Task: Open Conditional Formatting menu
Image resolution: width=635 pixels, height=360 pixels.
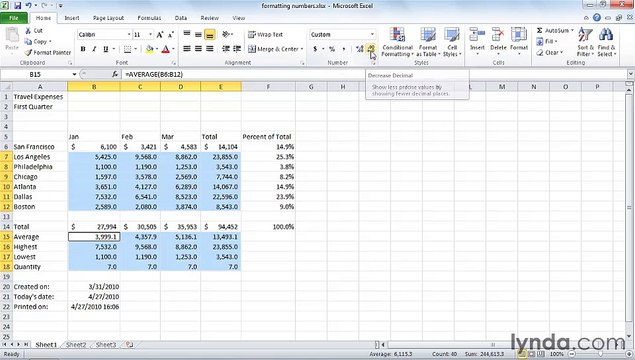Action: [x=397, y=42]
